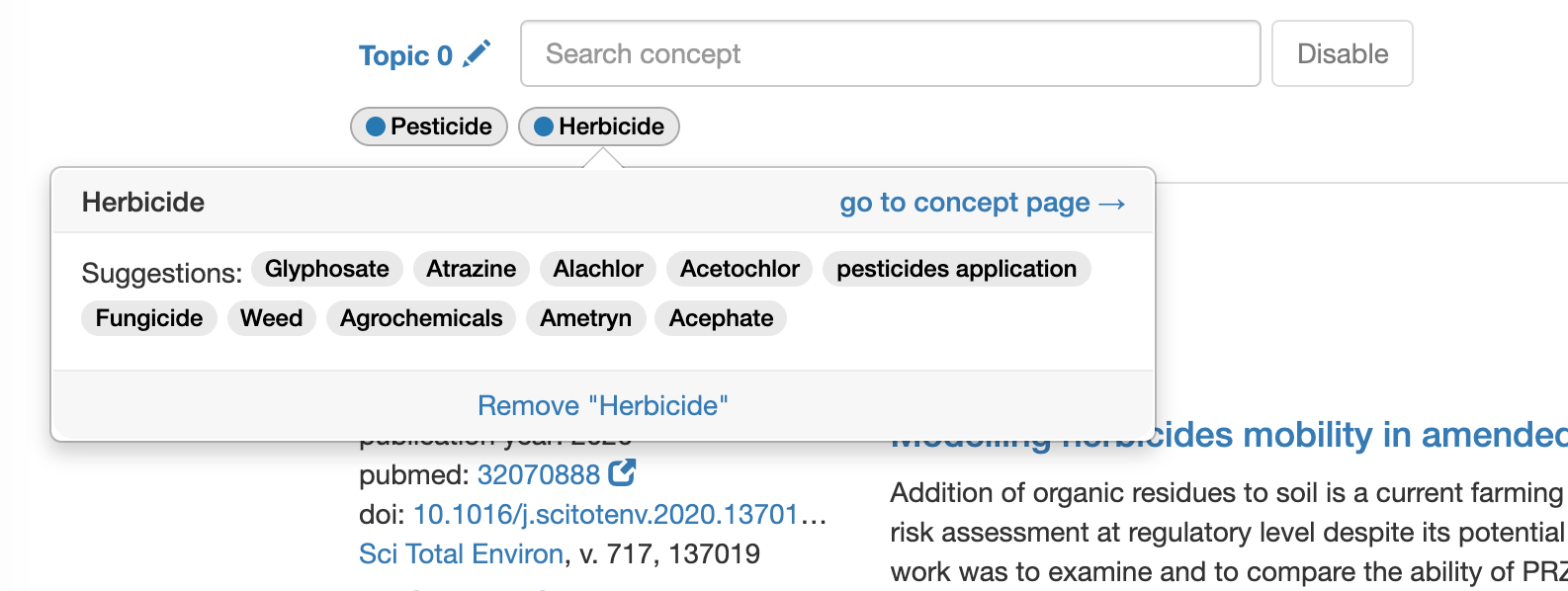Click the blue dot on Herbicide tag
Viewport: 1568px width, 591px height.
pos(544,127)
